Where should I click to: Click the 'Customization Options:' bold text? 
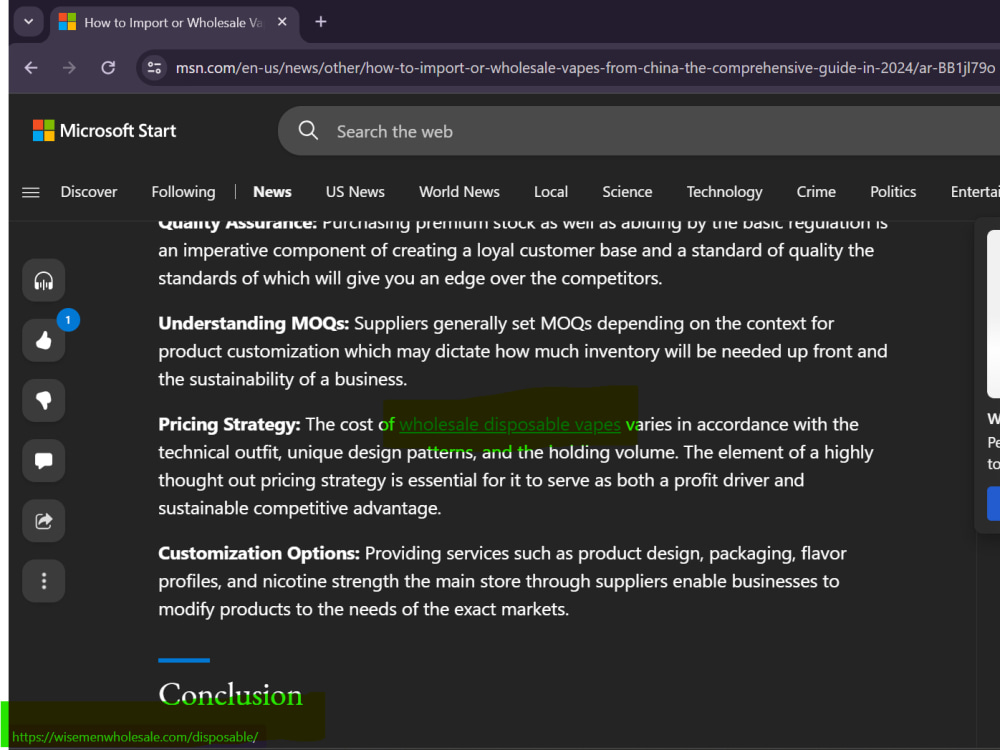pyautogui.click(x=259, y=553)
